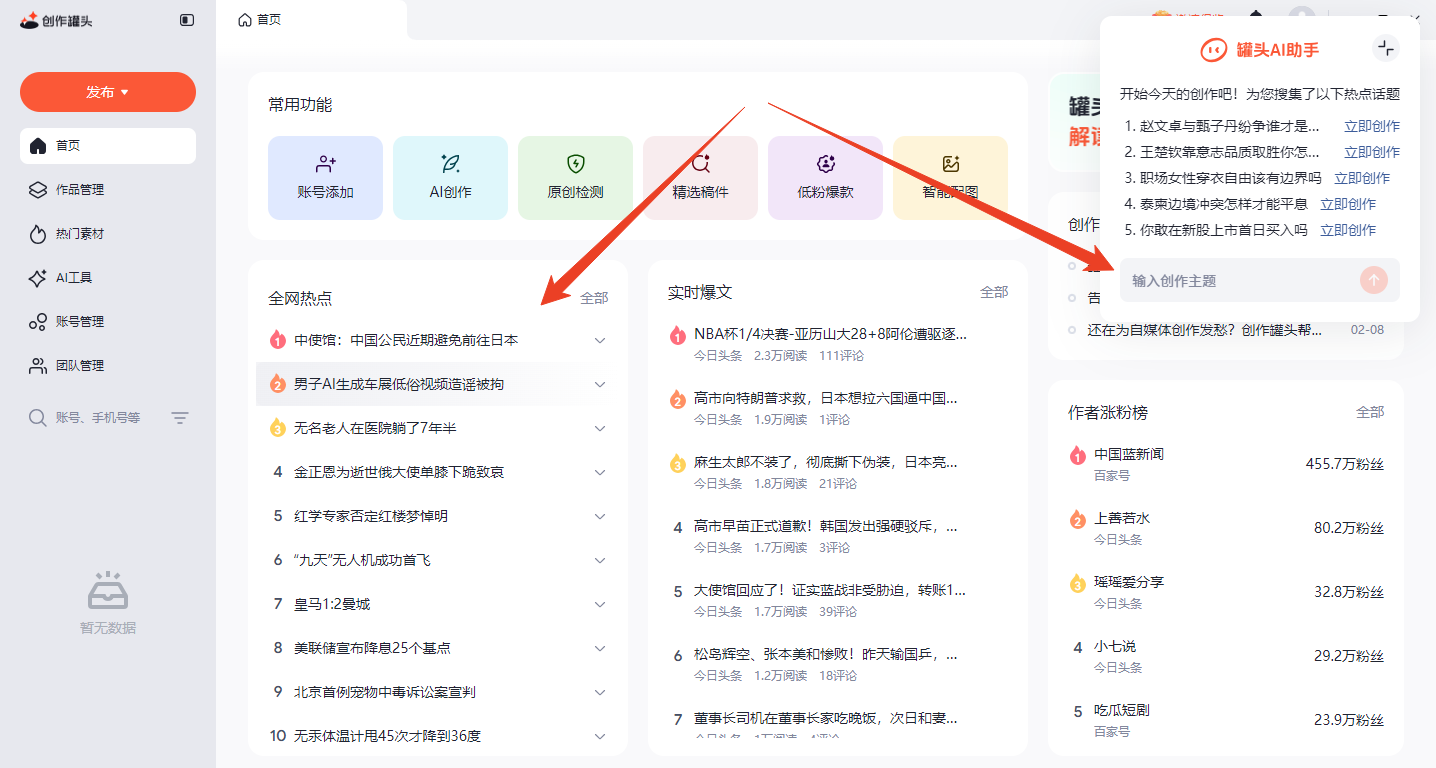Screen dimensions: 1436x768
Task: Expand the 美联储宣布降息 topic chevron
Action: coord(599,647)
